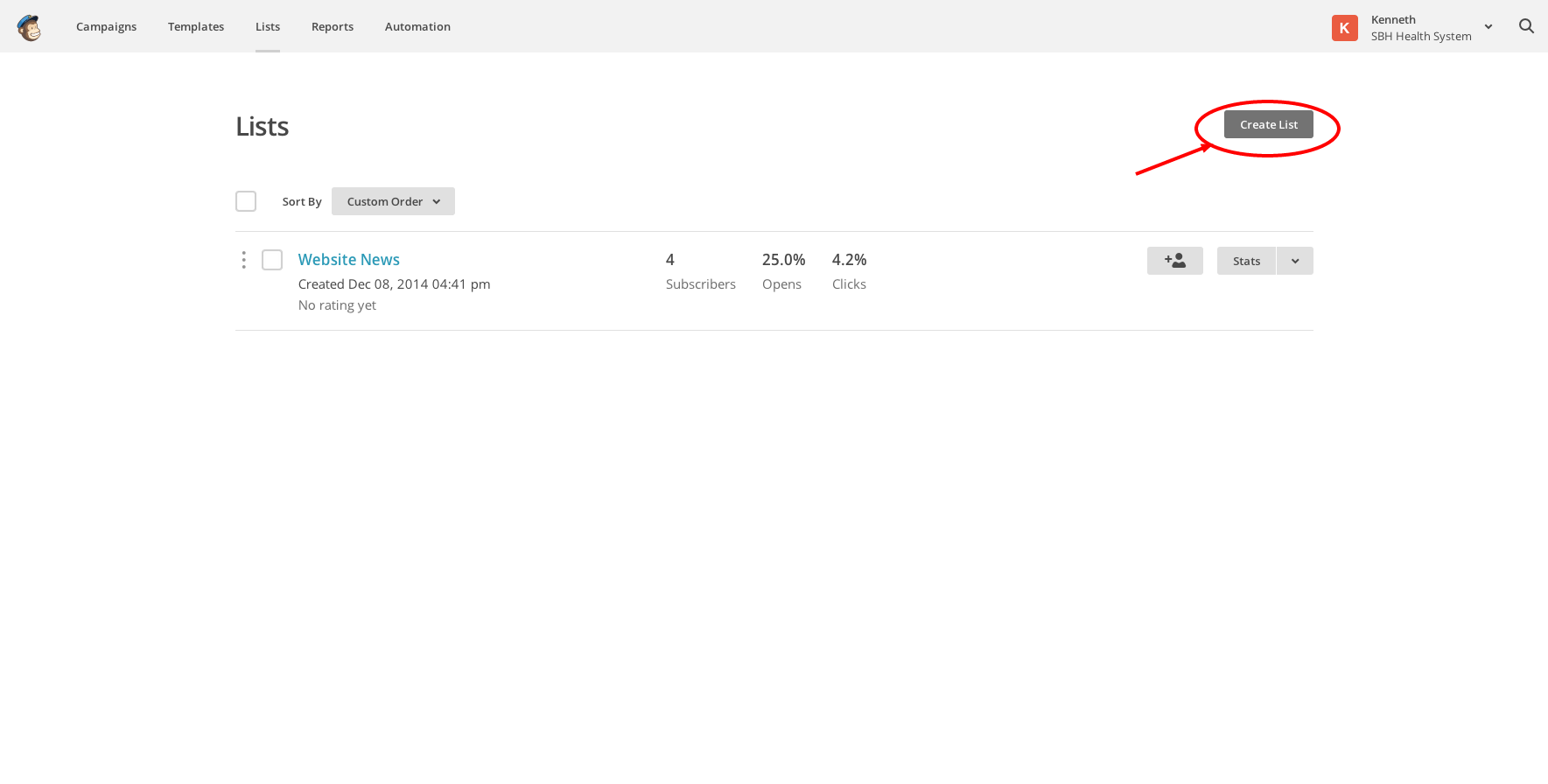Click the add subscriber icon button
The width and height of the screenshot is (1548, 784).
[x=1174, y=261]
